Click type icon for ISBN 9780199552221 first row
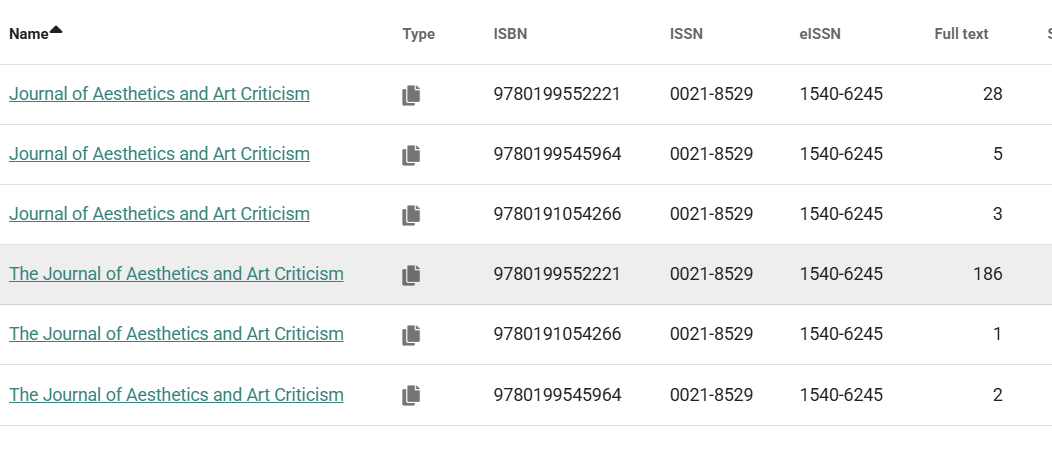Screen dimensions: 1052x456 pos(411,95)
